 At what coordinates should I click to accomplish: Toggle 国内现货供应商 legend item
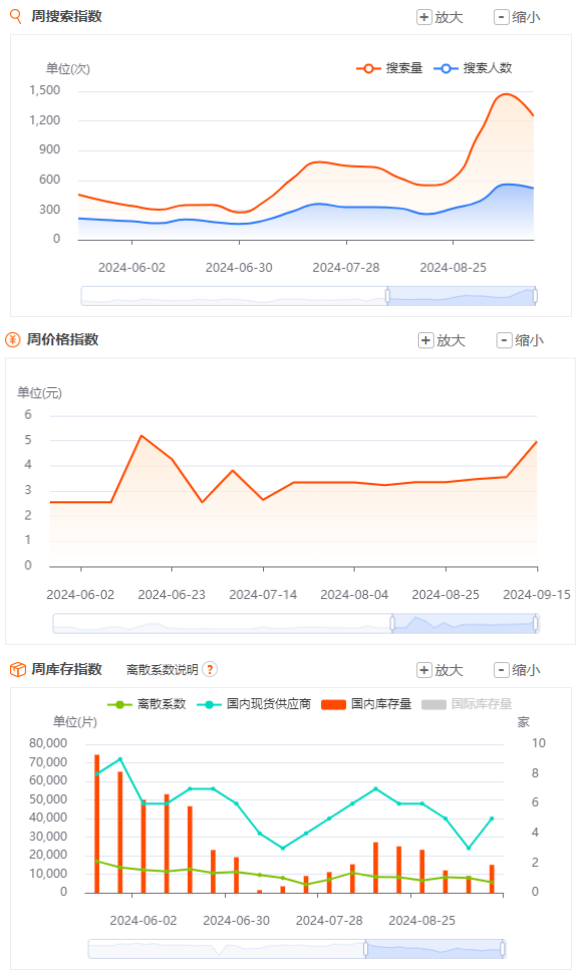point(254,704)
